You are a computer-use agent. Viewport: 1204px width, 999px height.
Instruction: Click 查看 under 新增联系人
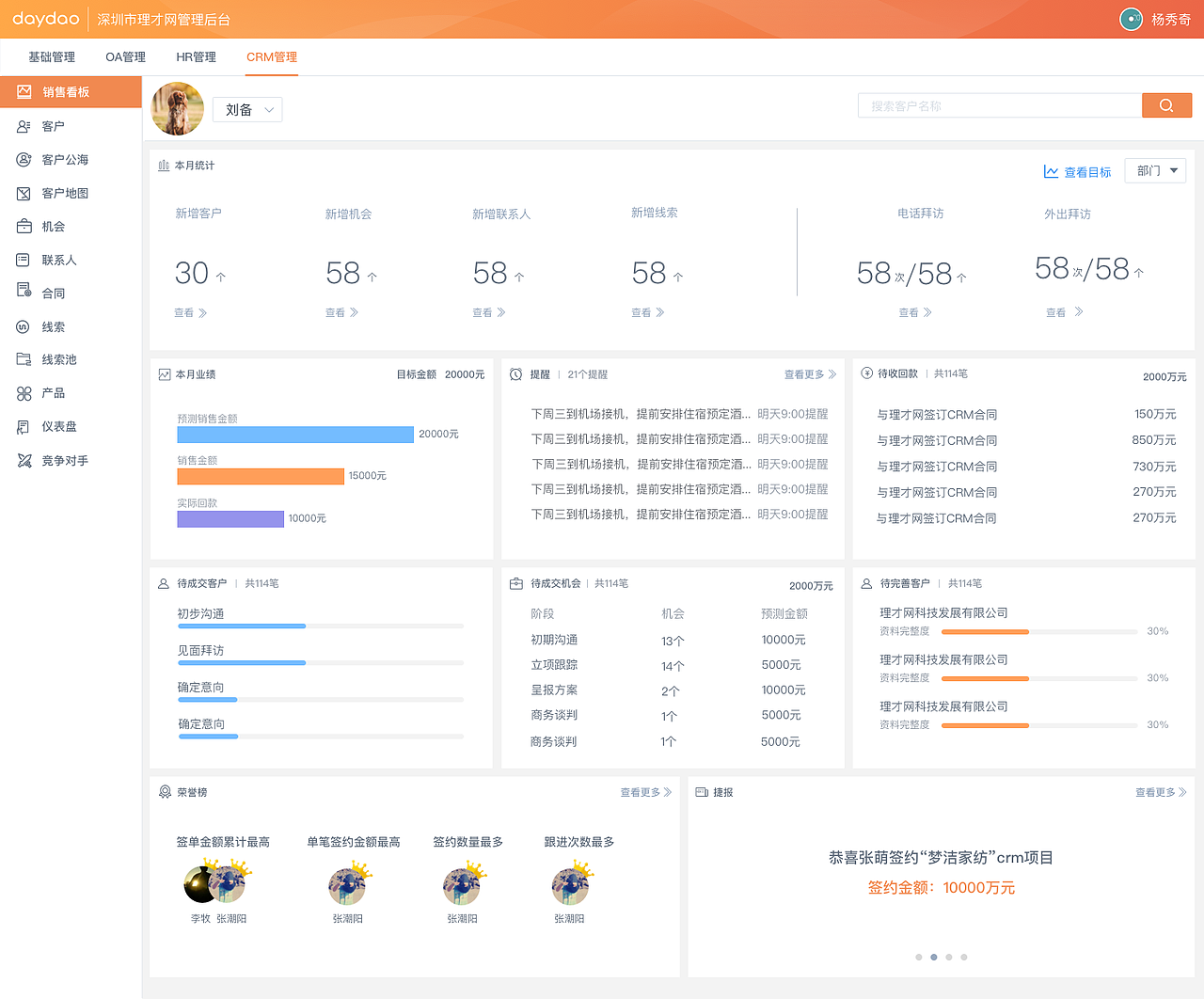(x=489, y=312)
